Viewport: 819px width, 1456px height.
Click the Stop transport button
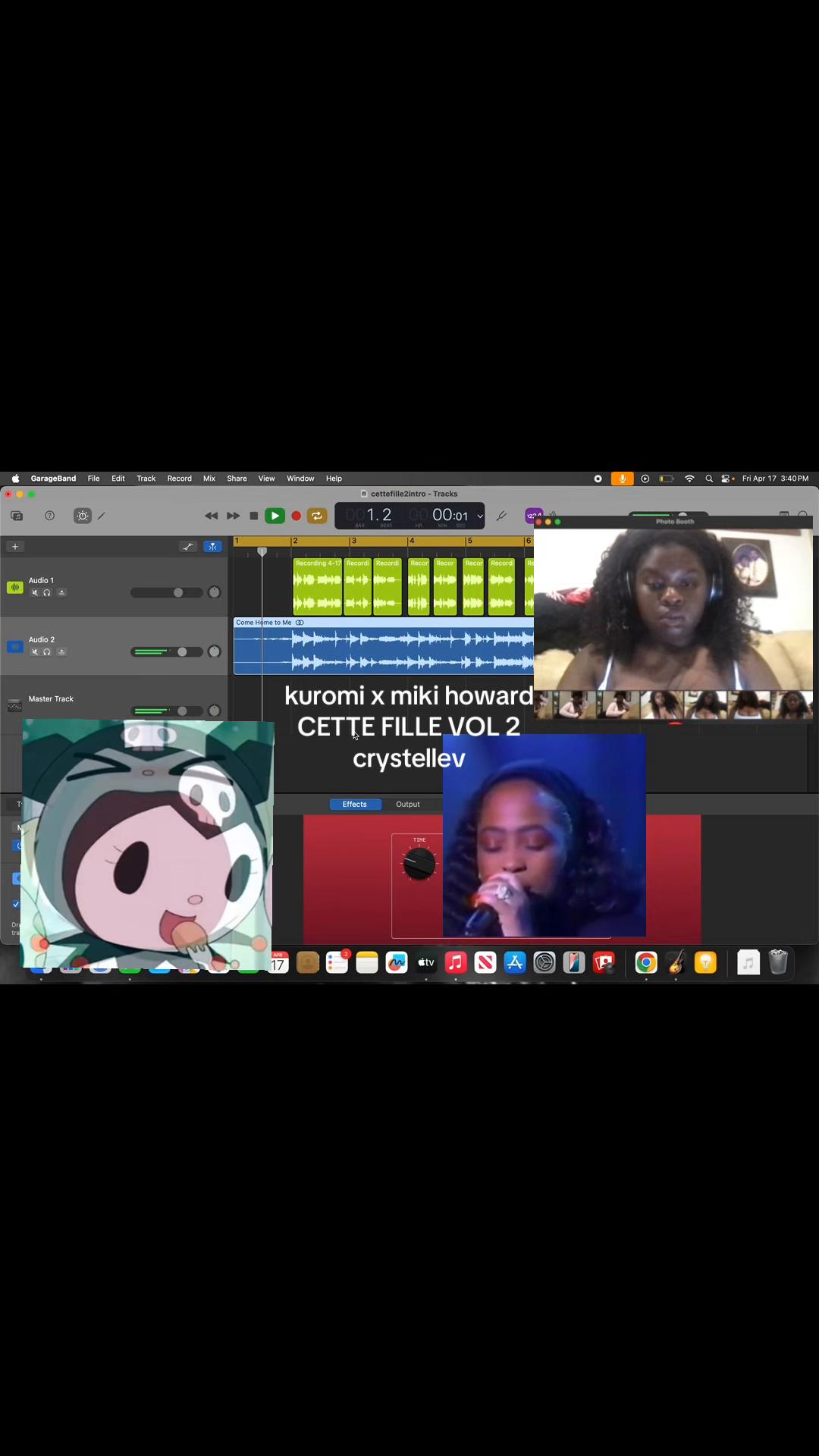[x=254, y=516]
